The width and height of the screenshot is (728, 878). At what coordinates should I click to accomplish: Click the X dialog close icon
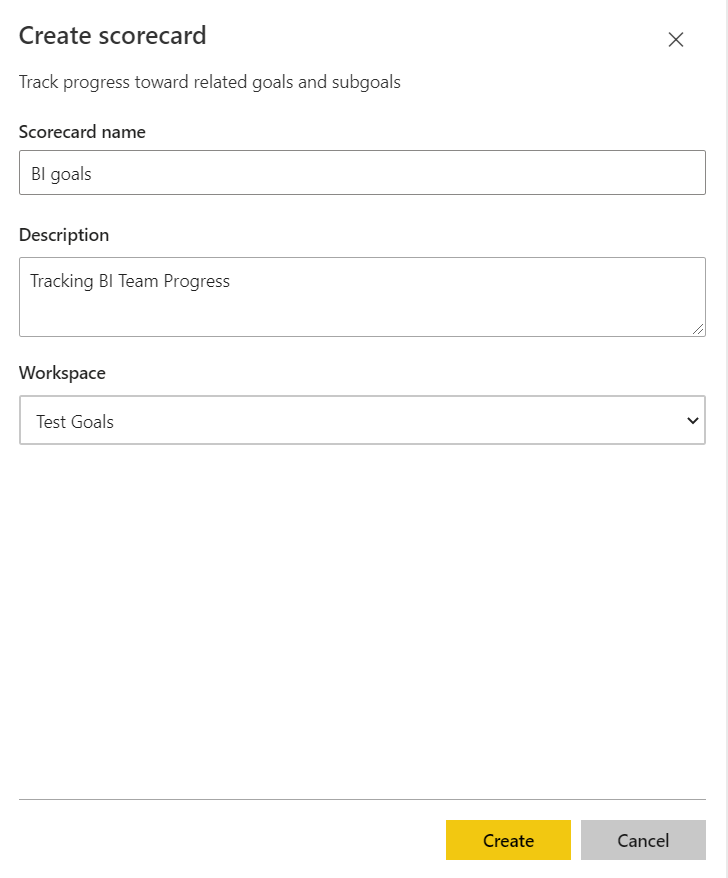(x=676, y=40)
